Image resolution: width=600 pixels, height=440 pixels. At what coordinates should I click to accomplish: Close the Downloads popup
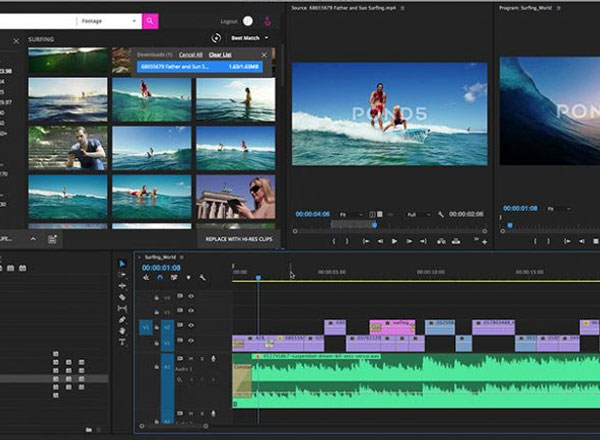point(264,55)
